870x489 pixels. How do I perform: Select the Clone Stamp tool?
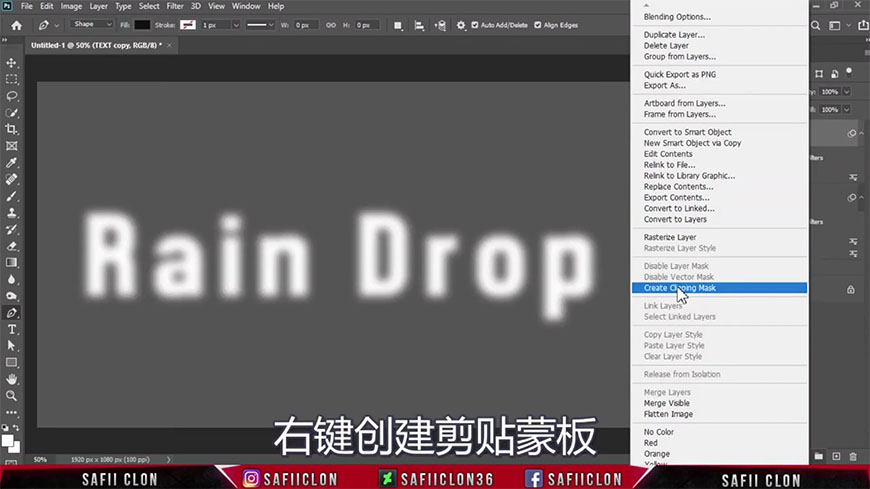click(11, 213)
